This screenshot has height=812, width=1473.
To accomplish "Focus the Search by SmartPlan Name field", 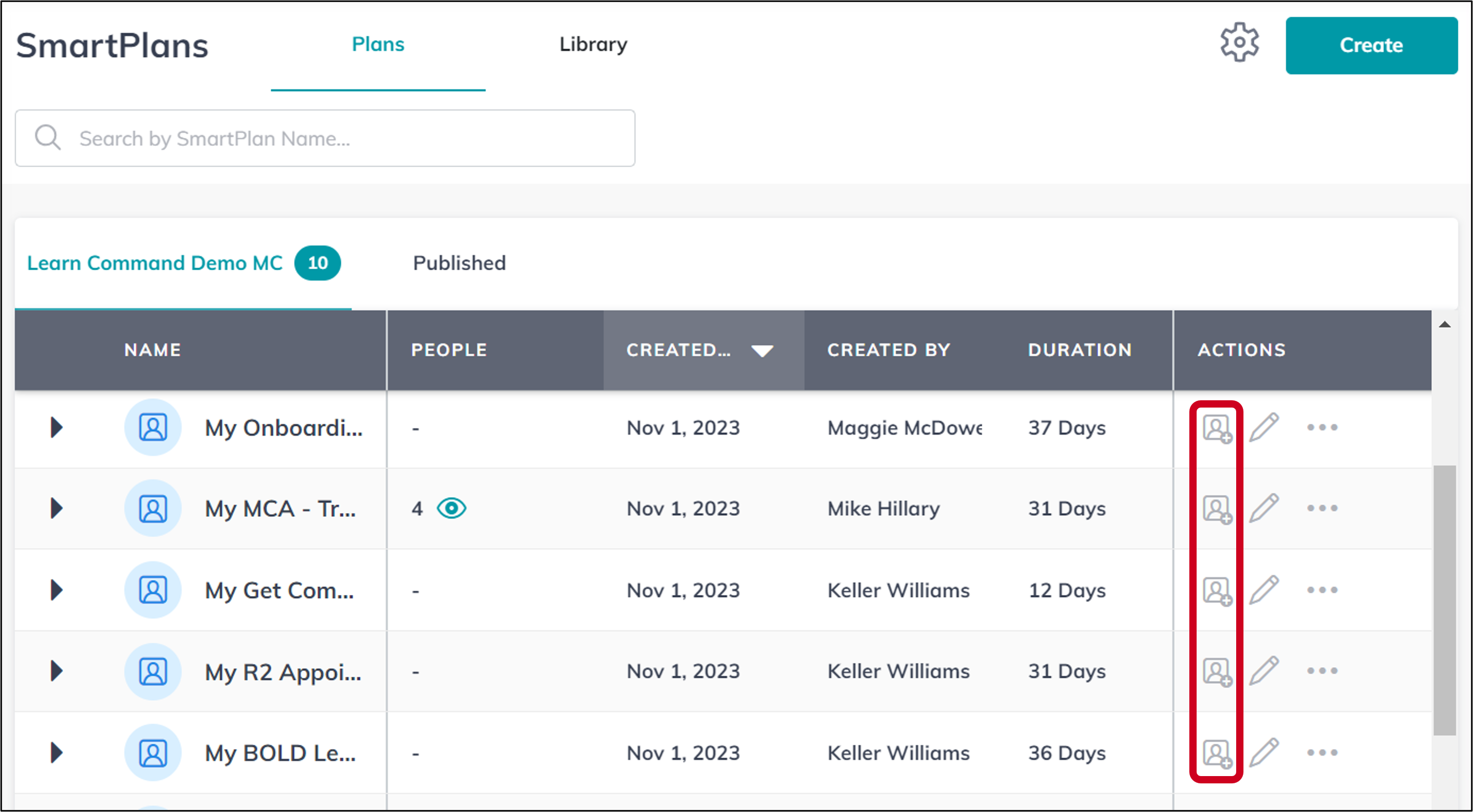I will point(325,138).
